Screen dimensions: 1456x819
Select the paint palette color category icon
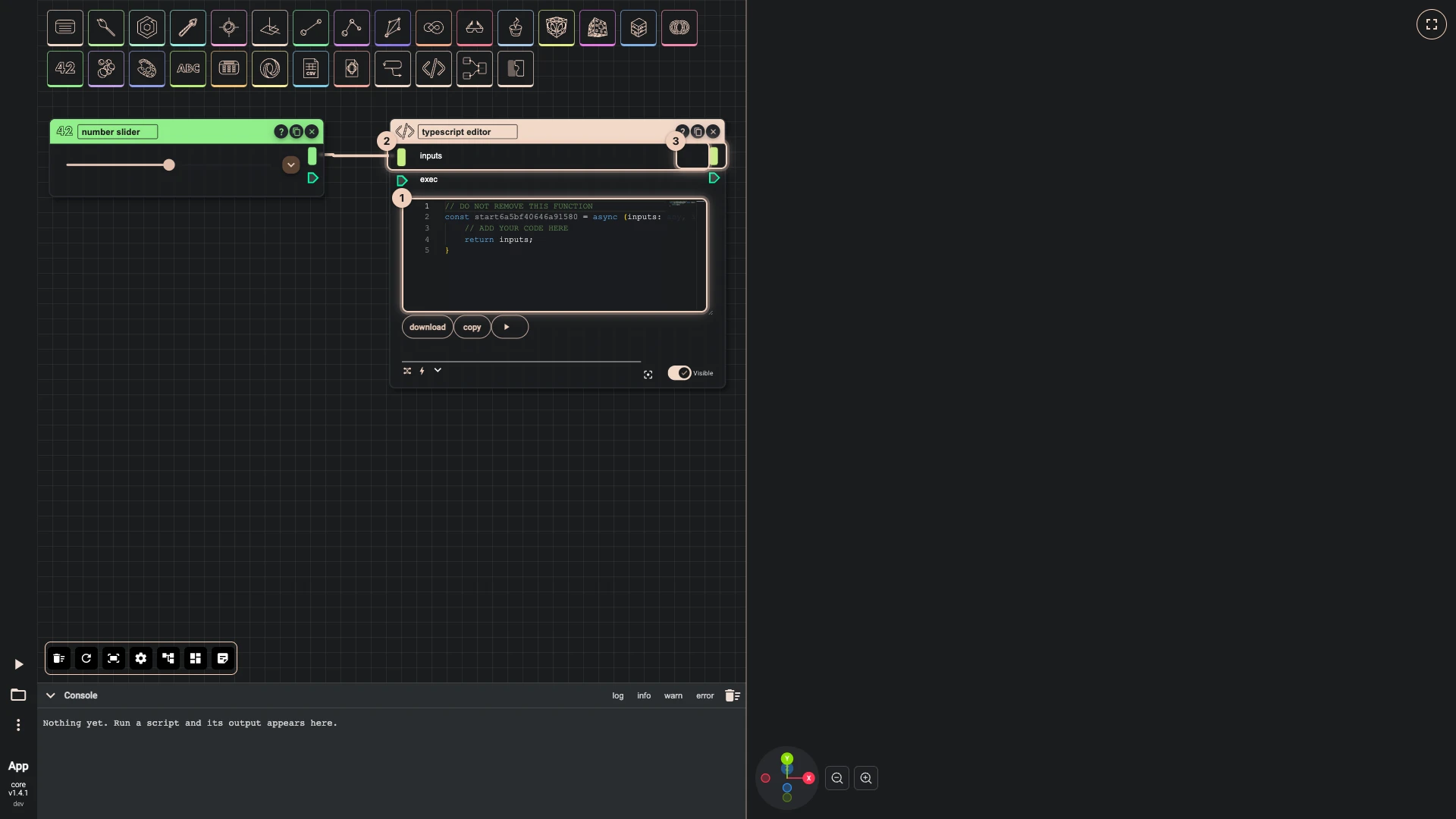click(147, 68)
